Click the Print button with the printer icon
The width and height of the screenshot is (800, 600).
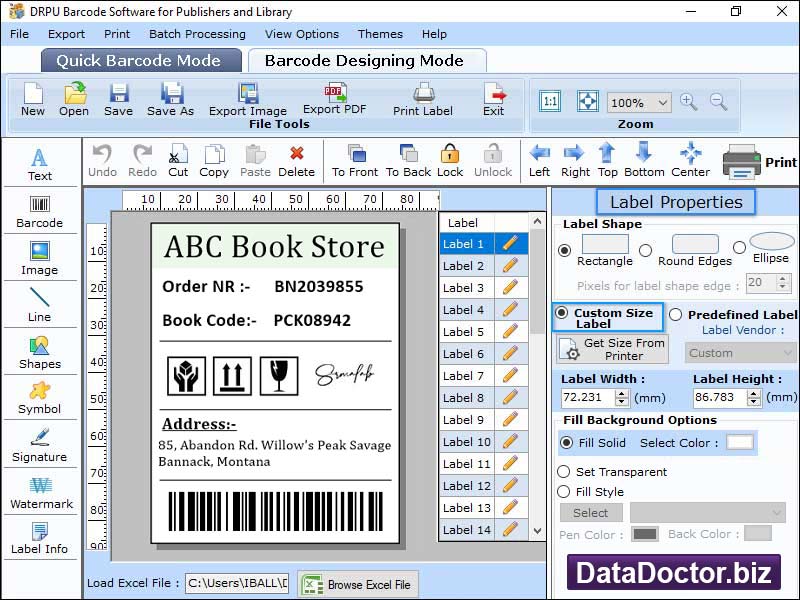(759, 162)
